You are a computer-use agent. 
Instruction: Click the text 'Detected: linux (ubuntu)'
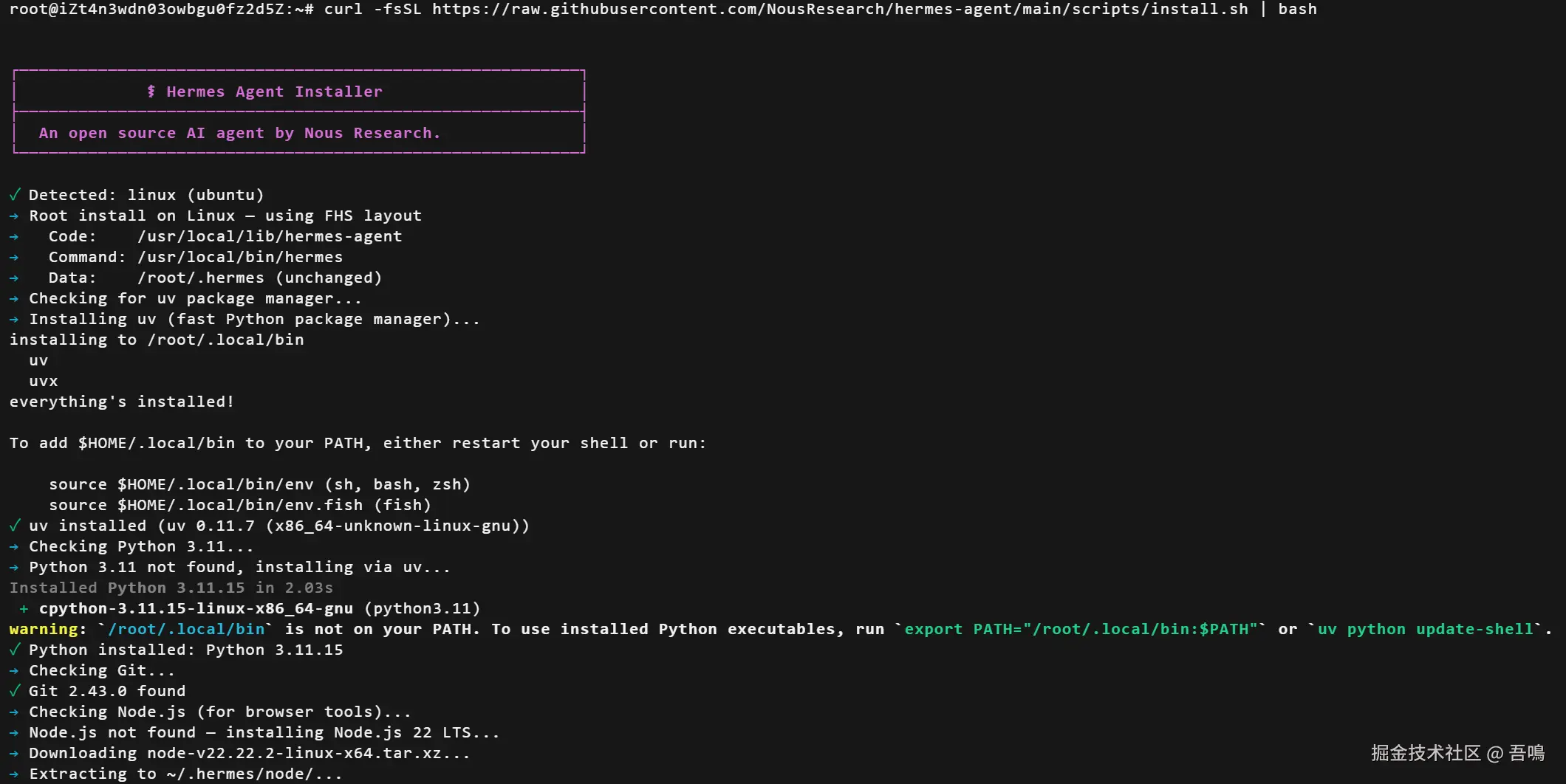[x=146, y=195]
